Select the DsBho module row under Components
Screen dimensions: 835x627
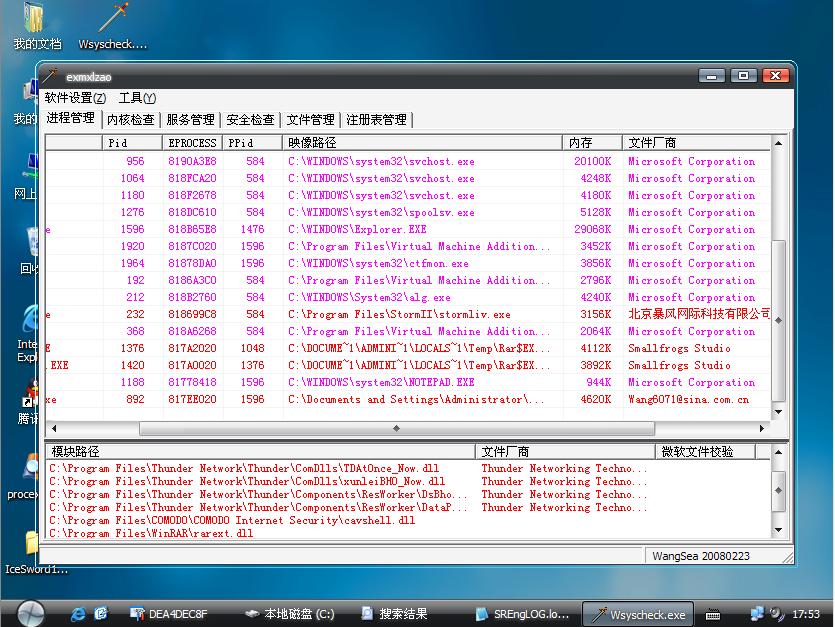click(408, 494)
